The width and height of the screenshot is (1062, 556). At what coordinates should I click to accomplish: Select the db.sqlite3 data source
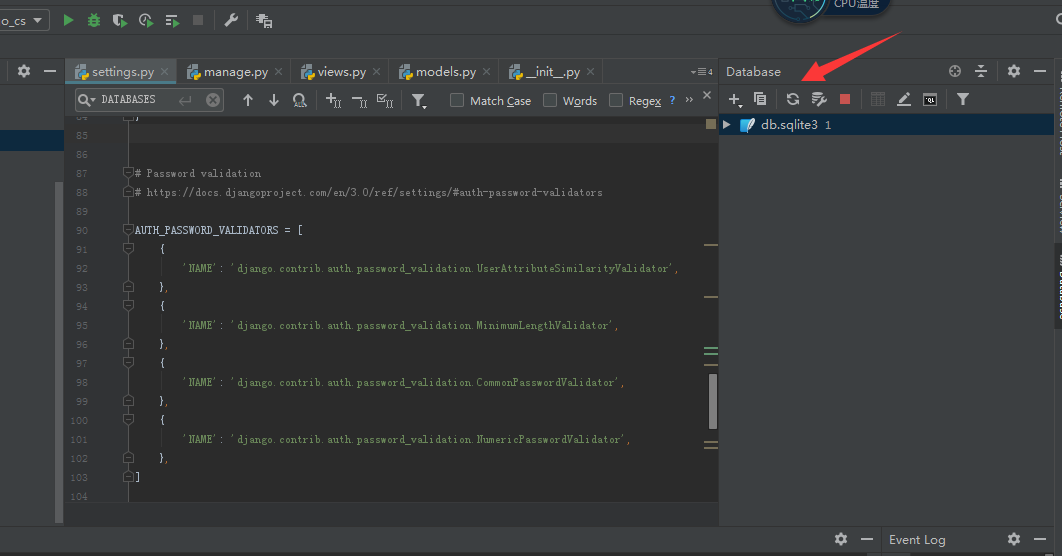pyautogui.click(x=886, y=125)
